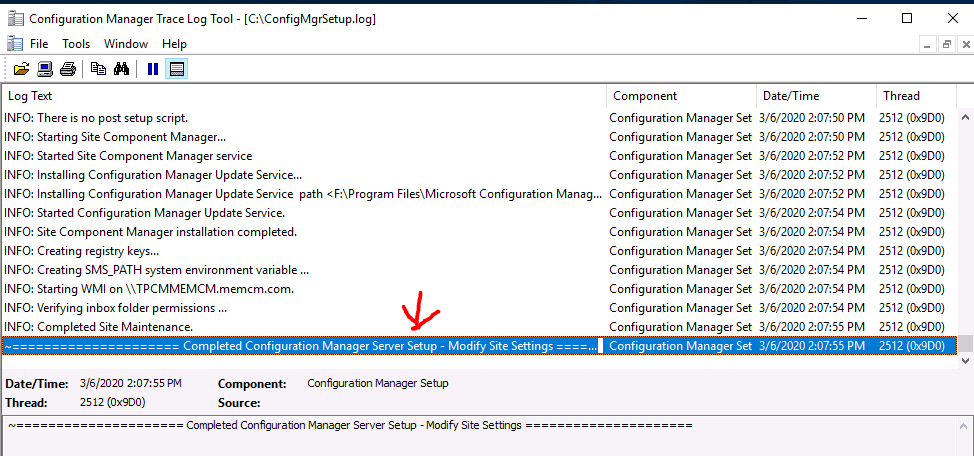Restore the inner log document window
This screenshot has width=974, height=456.
(x=947, y=44)
